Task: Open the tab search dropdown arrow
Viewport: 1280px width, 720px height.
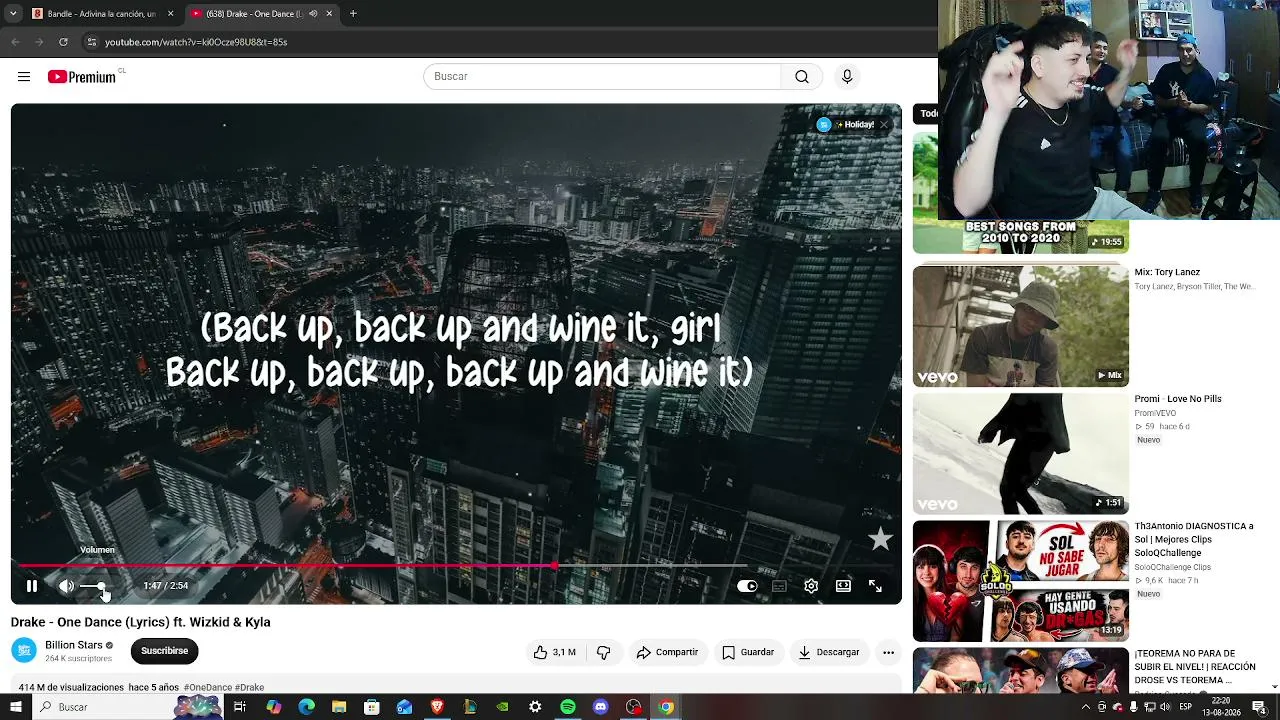Action: point(12,14)
